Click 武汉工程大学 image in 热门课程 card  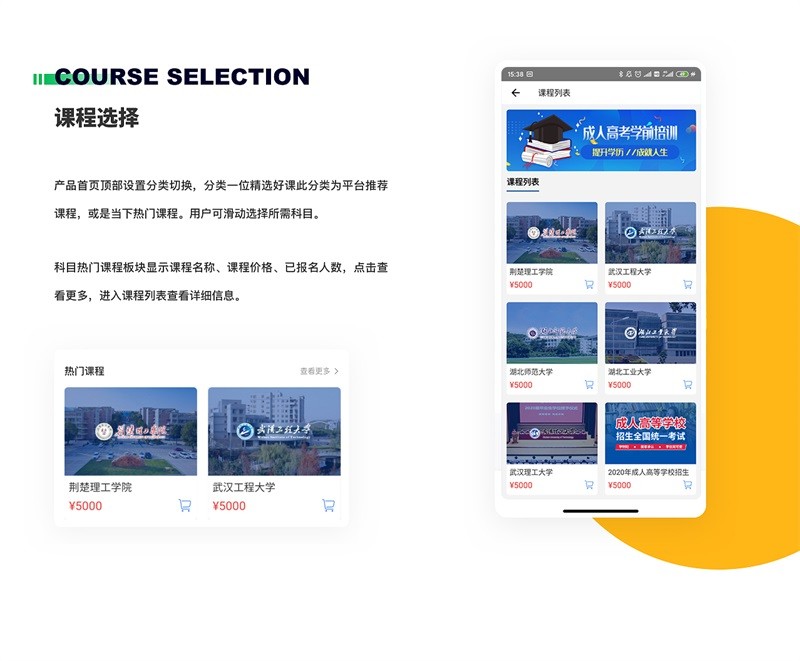(x=274, y=431)
